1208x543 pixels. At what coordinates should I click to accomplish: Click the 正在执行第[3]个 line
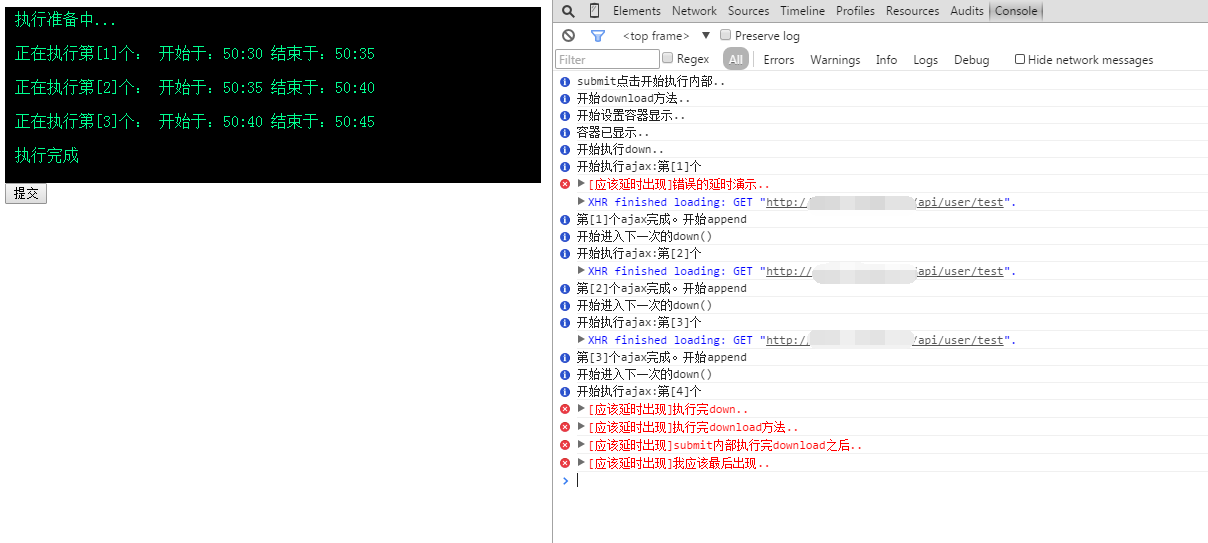[x=195, y=122]
